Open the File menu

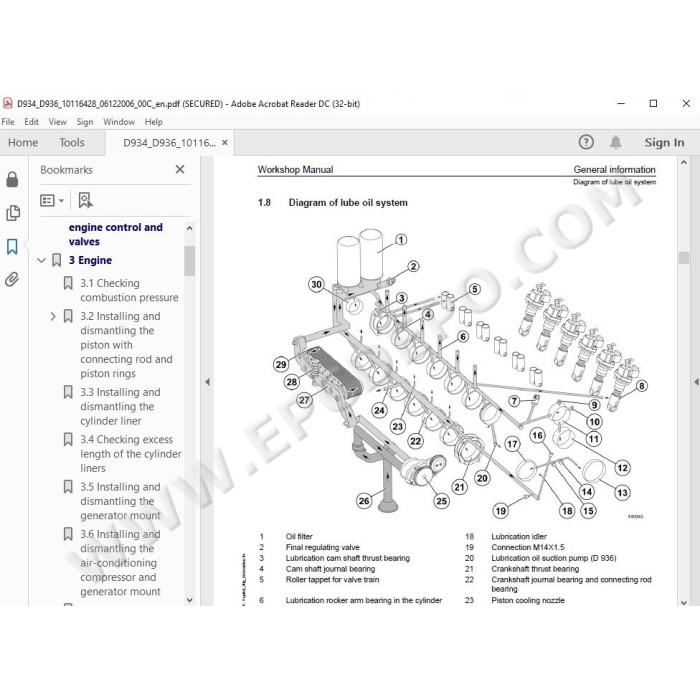(8, 122)
